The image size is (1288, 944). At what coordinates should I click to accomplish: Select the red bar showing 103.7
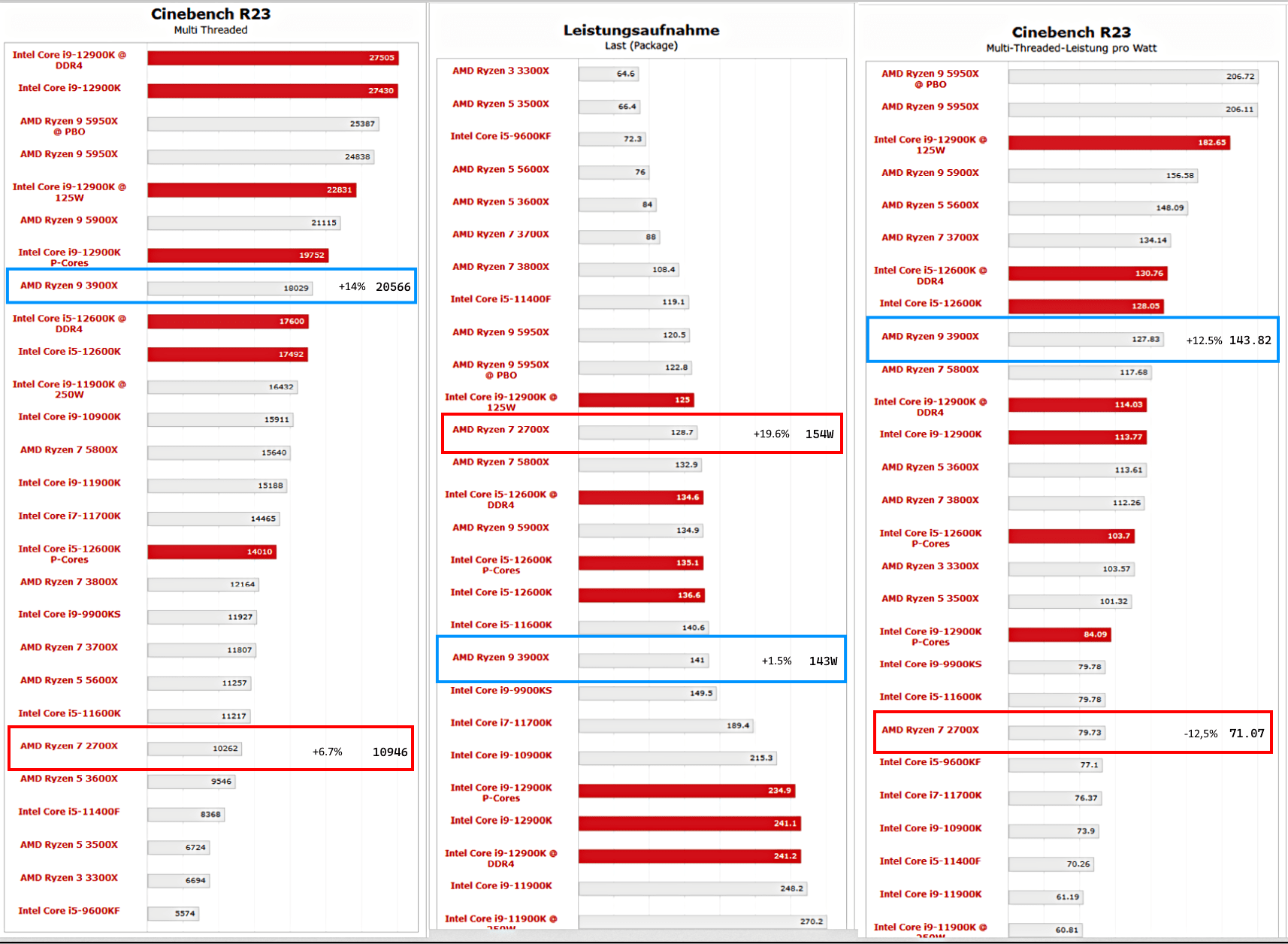1071,537
